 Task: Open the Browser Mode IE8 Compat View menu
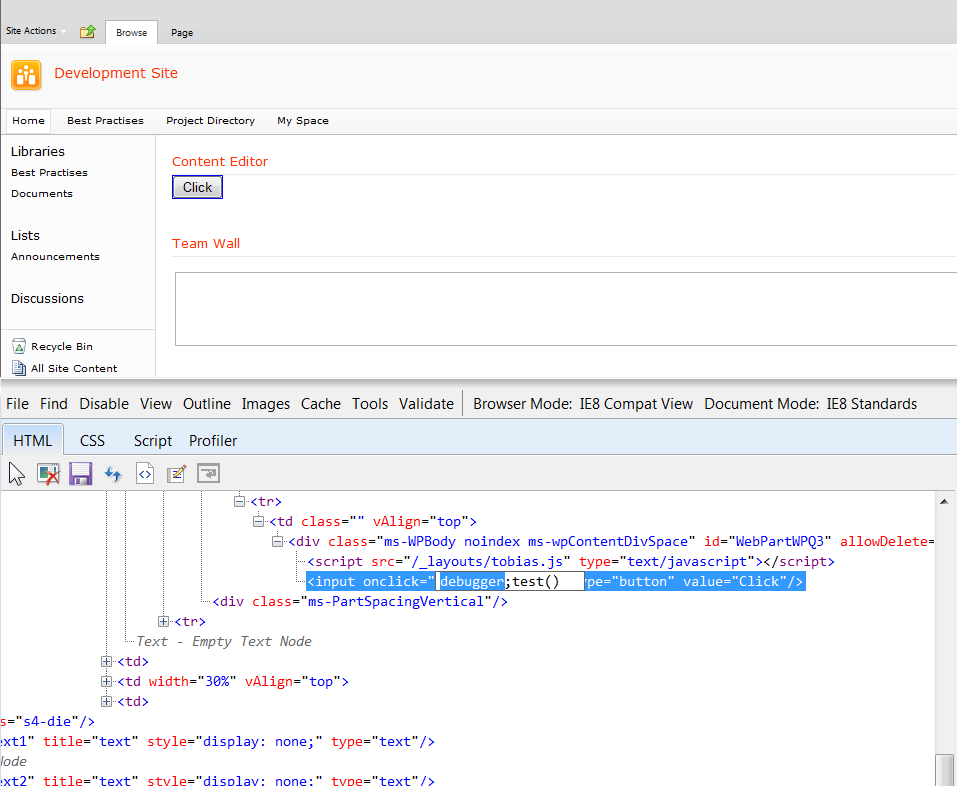coord(583,403)
